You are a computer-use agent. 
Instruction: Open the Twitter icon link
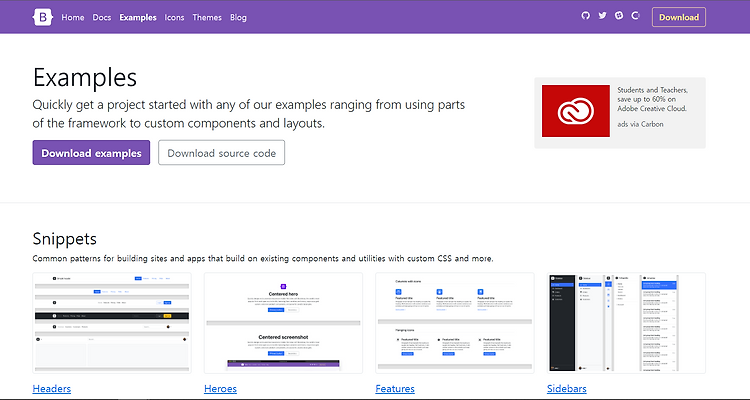602,16
